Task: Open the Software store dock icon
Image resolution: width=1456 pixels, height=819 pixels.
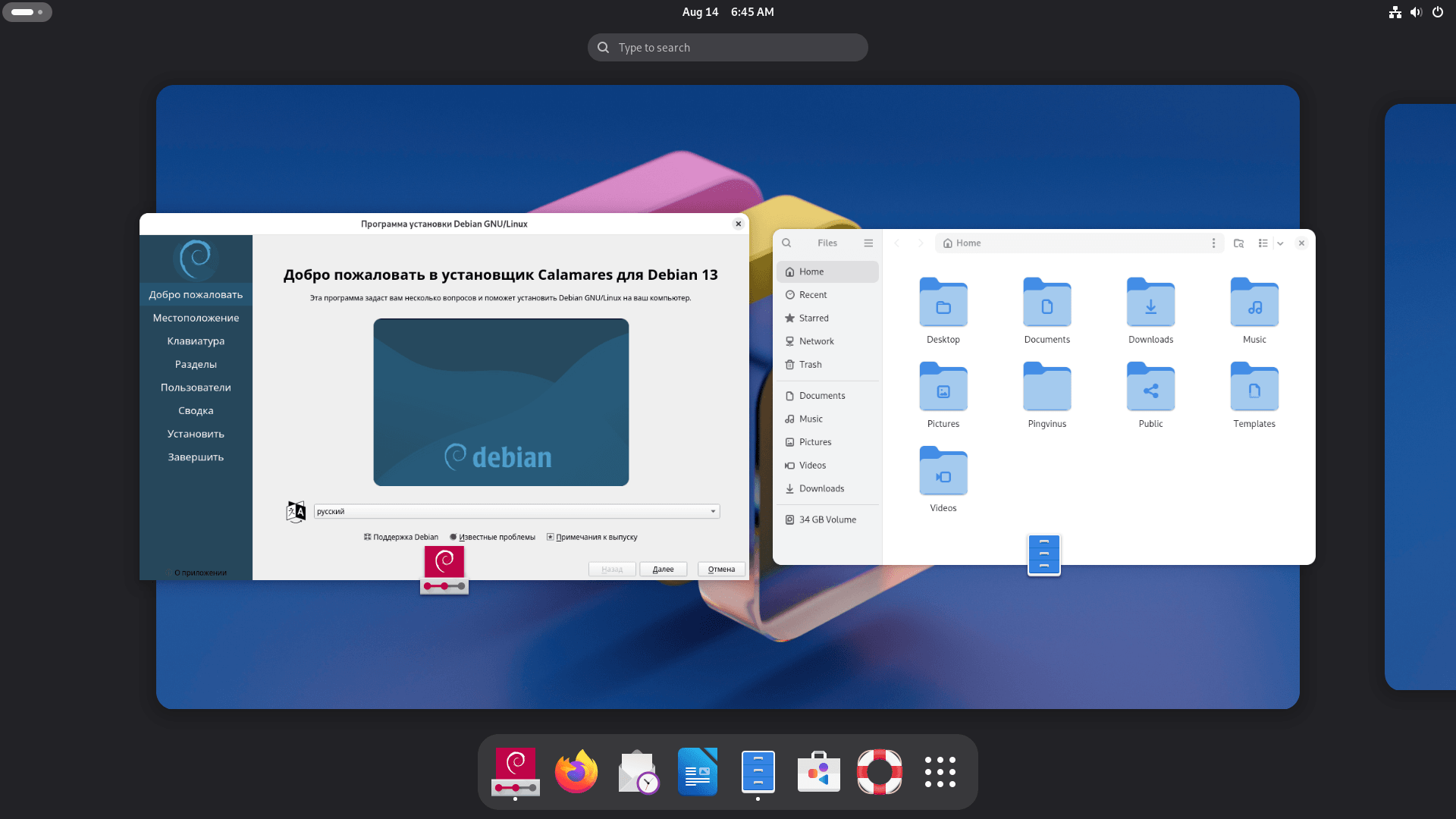Action: point(818,772)
